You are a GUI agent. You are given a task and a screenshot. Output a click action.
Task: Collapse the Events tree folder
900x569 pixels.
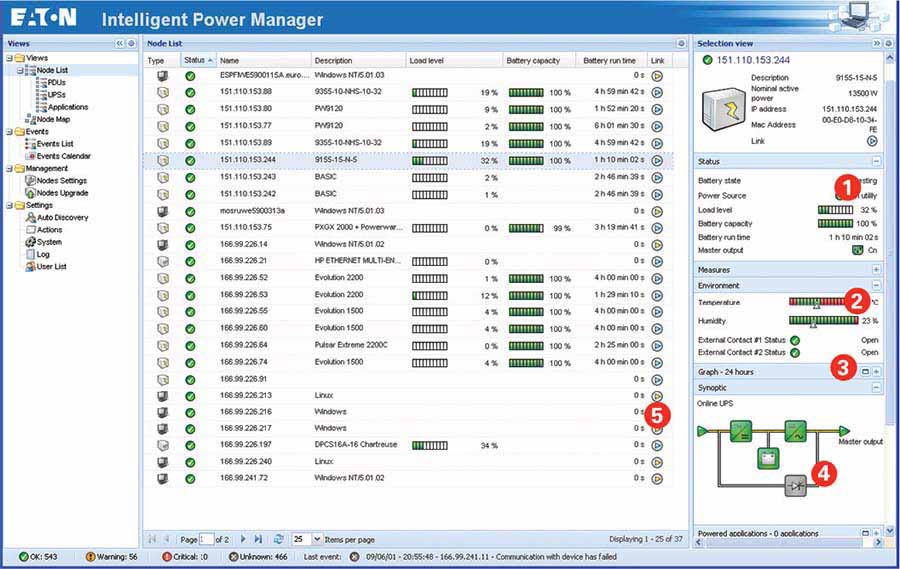[9, 132]
